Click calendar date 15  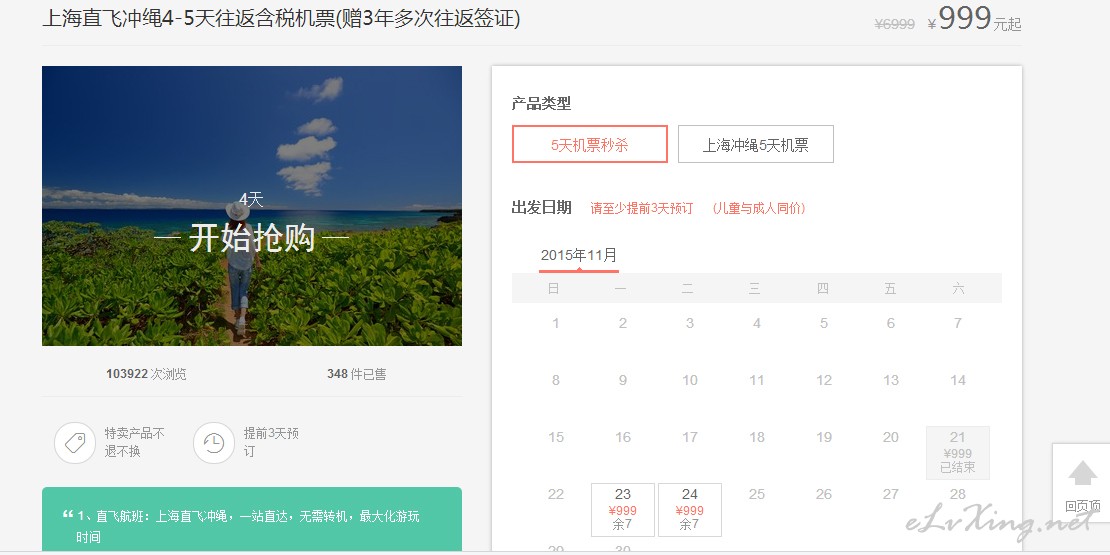pyautogui.click(x=556, y=437)
